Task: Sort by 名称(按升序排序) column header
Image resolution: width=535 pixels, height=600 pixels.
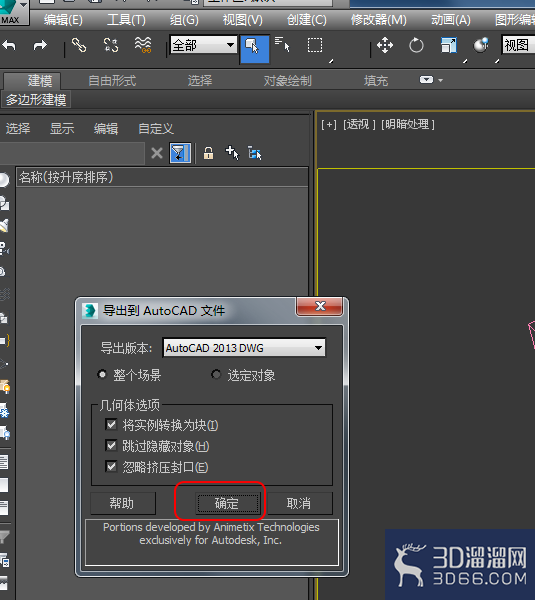Action: (162, 177)
